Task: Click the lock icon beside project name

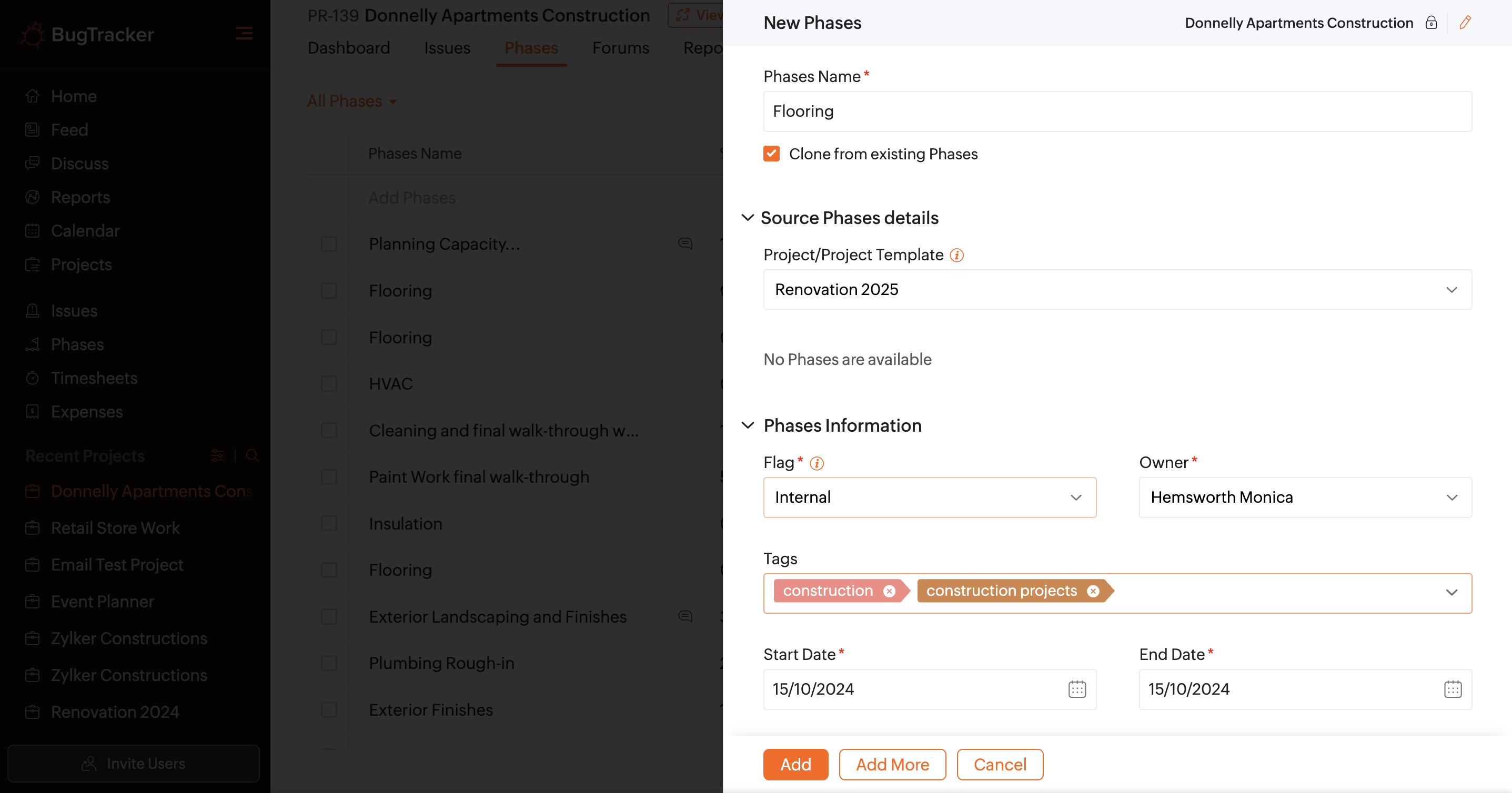Action: click(1431, 22)
